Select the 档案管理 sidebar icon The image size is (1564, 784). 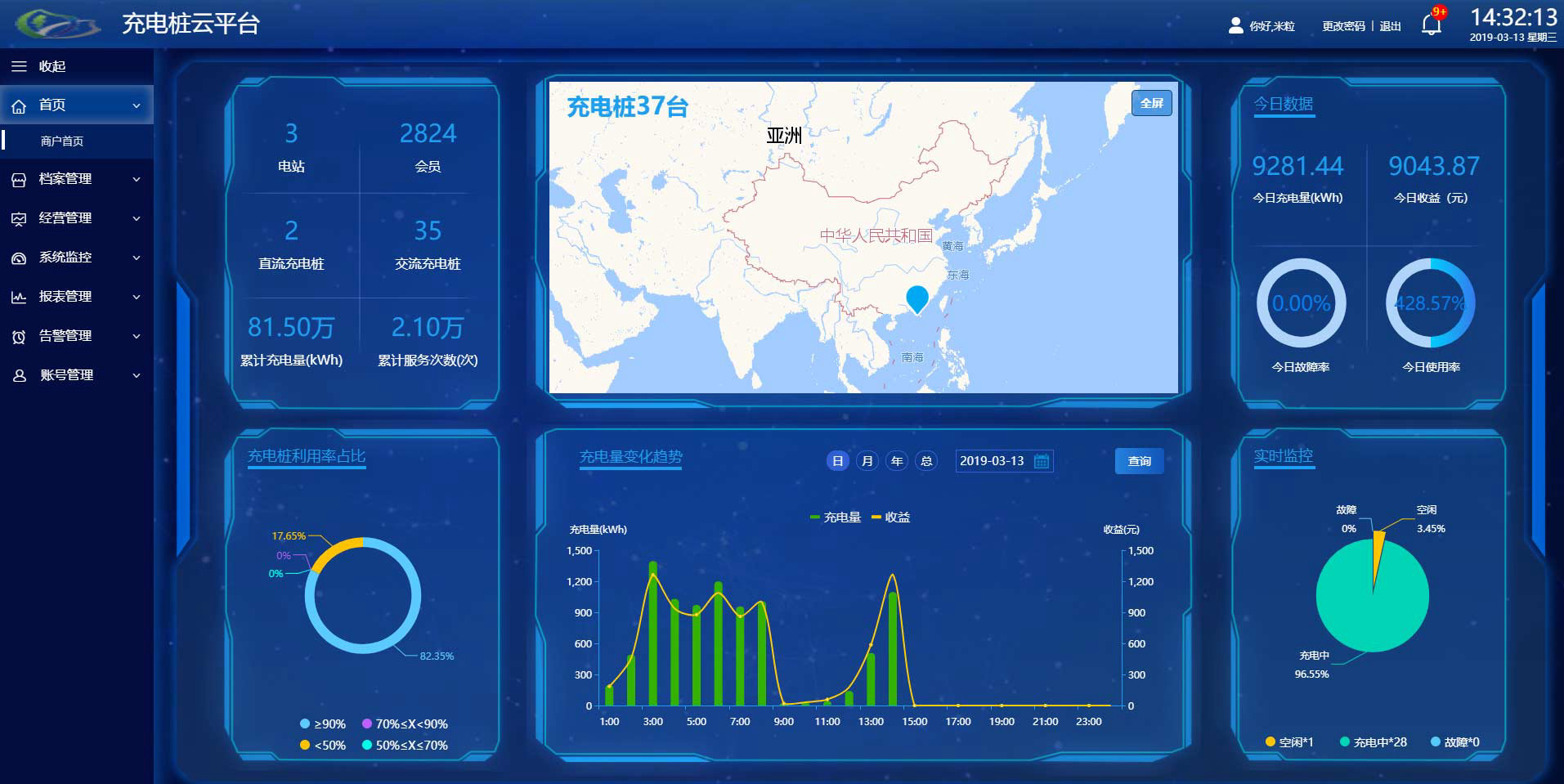click(18, 179)
